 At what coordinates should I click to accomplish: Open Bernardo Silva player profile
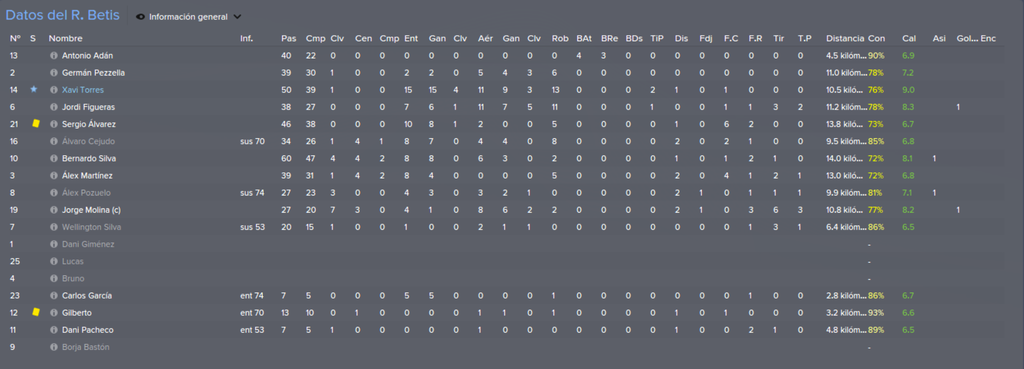click(x=89, y=159)
